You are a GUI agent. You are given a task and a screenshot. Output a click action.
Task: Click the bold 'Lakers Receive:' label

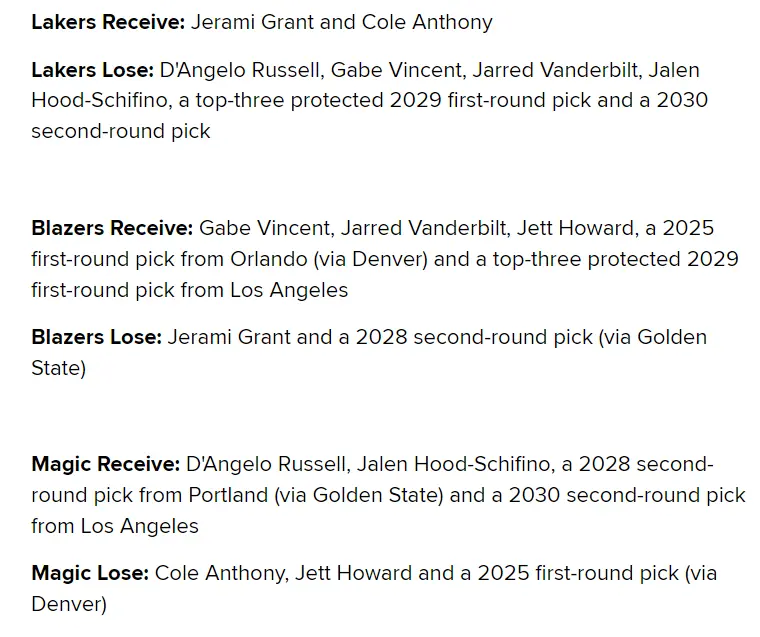108,22
